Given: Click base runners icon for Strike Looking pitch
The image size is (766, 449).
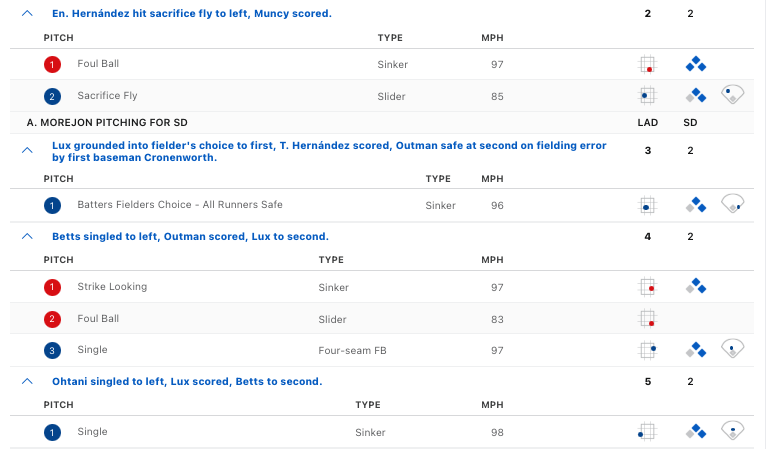Looking at the screenshot, I should pyautogui.click(x=696, y=287).
